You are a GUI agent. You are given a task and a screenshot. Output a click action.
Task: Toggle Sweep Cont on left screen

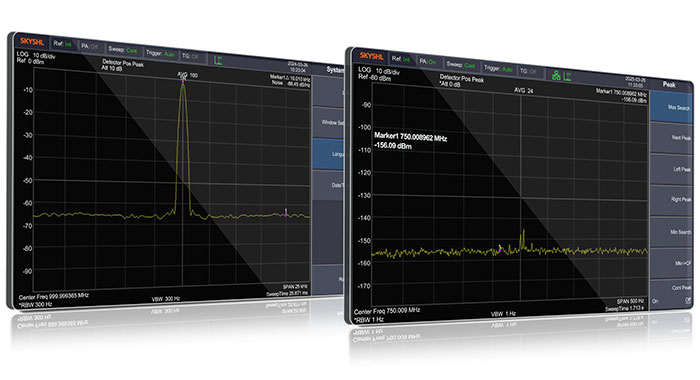[x=122, y=50]
